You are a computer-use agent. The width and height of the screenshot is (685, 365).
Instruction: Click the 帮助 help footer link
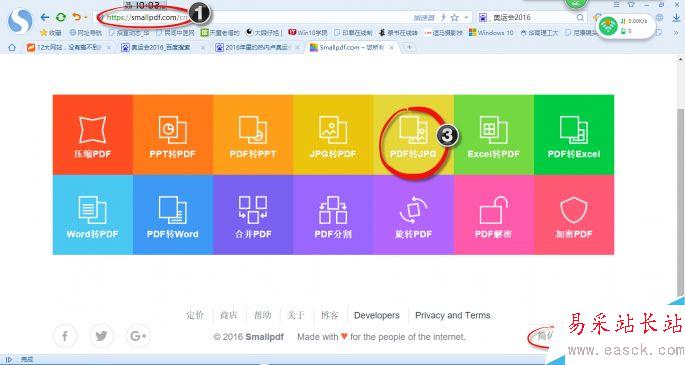(263, 315)
